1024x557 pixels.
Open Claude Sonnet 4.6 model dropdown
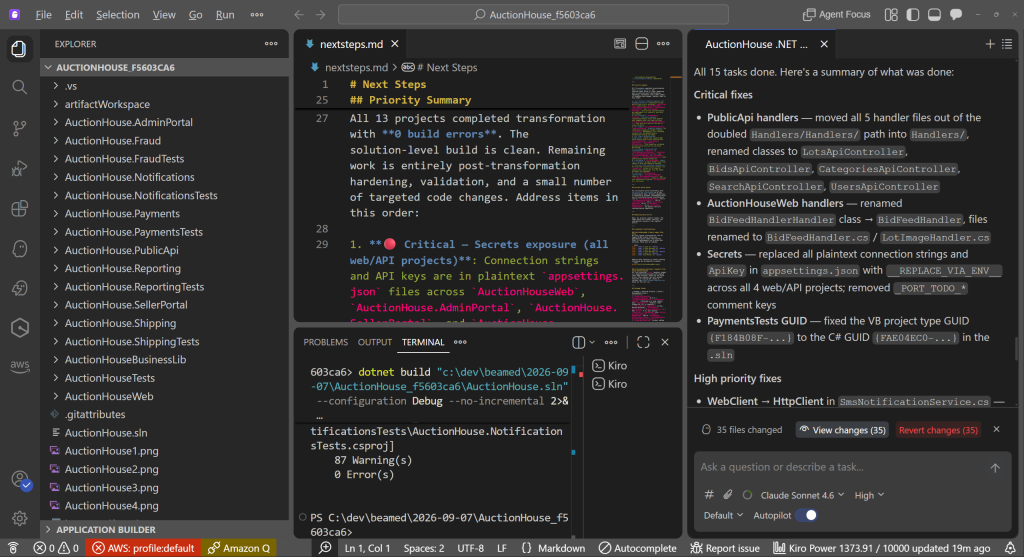pyautogui.click(x=802, y=495)
